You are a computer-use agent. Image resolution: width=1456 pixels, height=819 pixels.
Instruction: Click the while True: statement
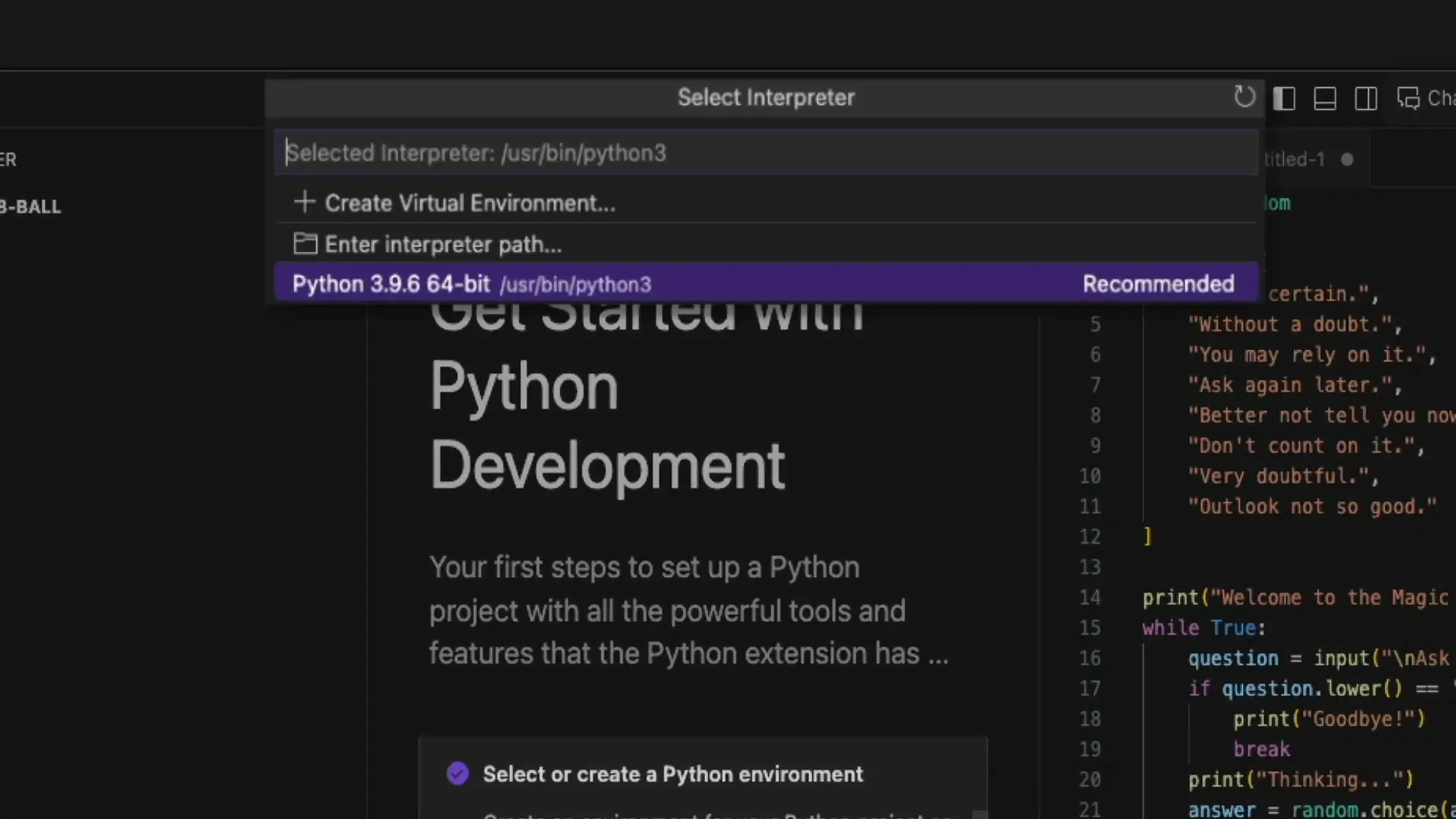click(x=1204, y=628)
